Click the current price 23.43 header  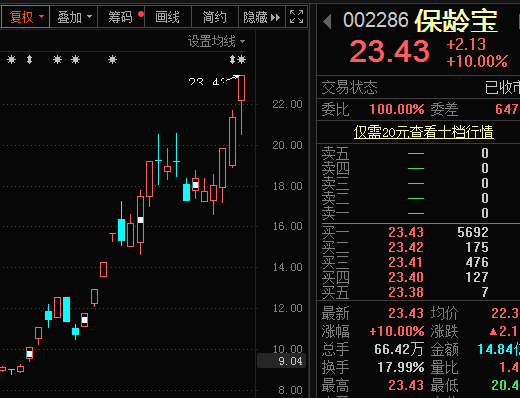click(x=389, y=51)
